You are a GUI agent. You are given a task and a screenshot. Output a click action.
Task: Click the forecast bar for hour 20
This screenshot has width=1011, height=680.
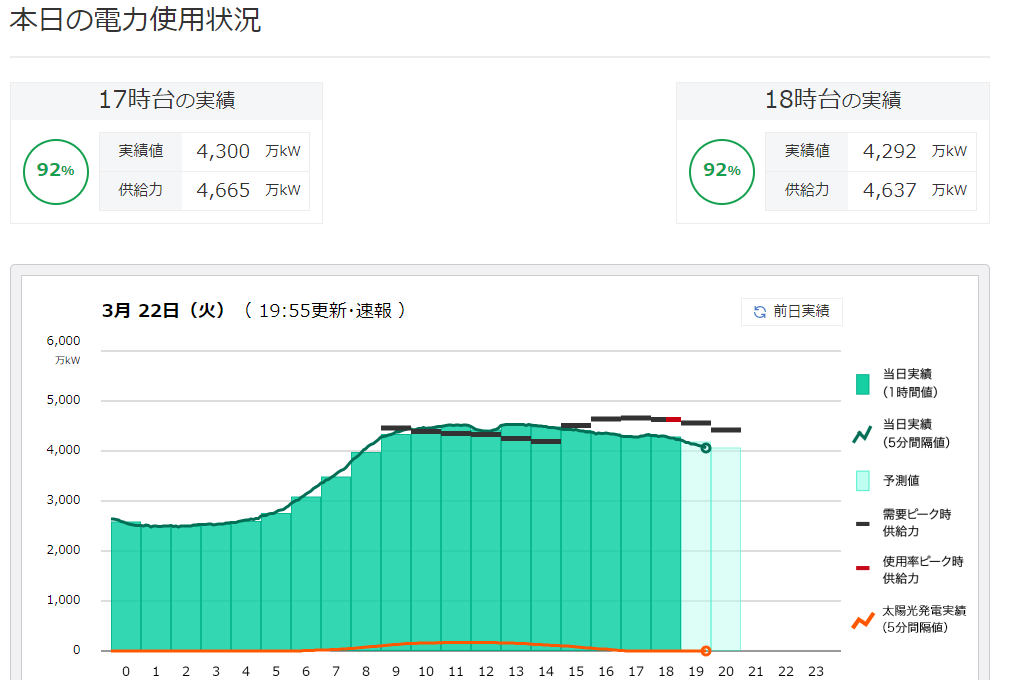click(726, 549)
